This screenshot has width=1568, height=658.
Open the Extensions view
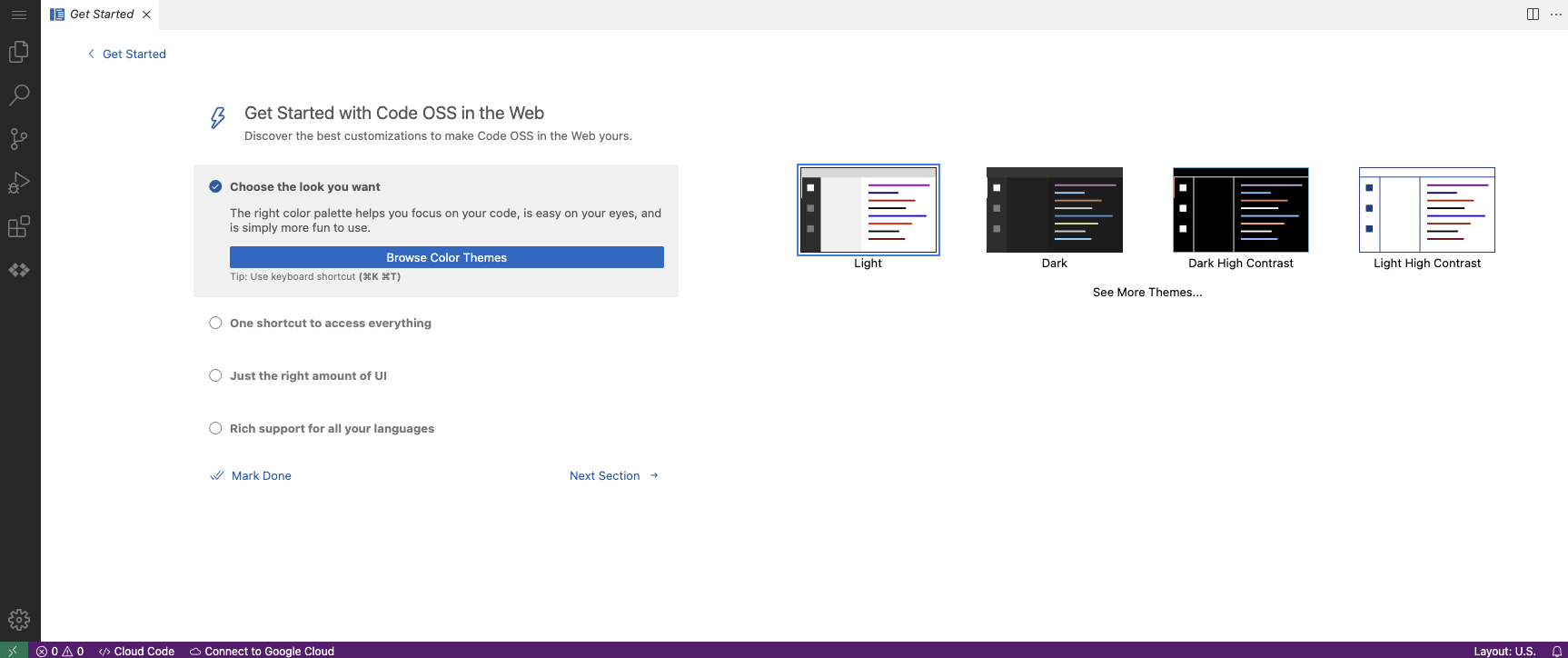[x=19, y=226]
